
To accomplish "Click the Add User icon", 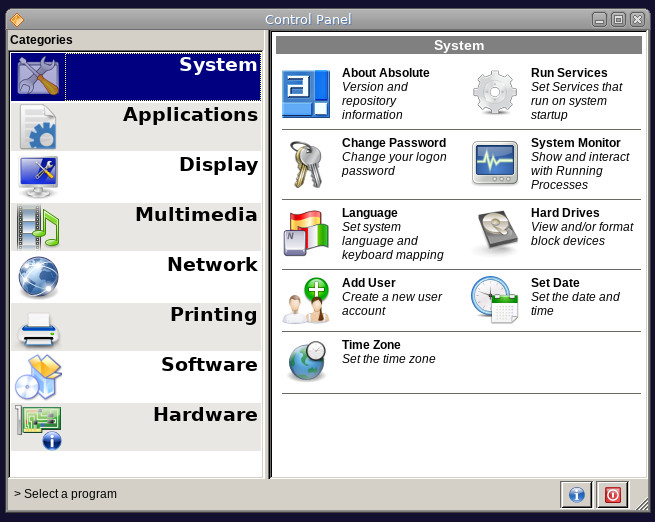I will click(305, 301).
